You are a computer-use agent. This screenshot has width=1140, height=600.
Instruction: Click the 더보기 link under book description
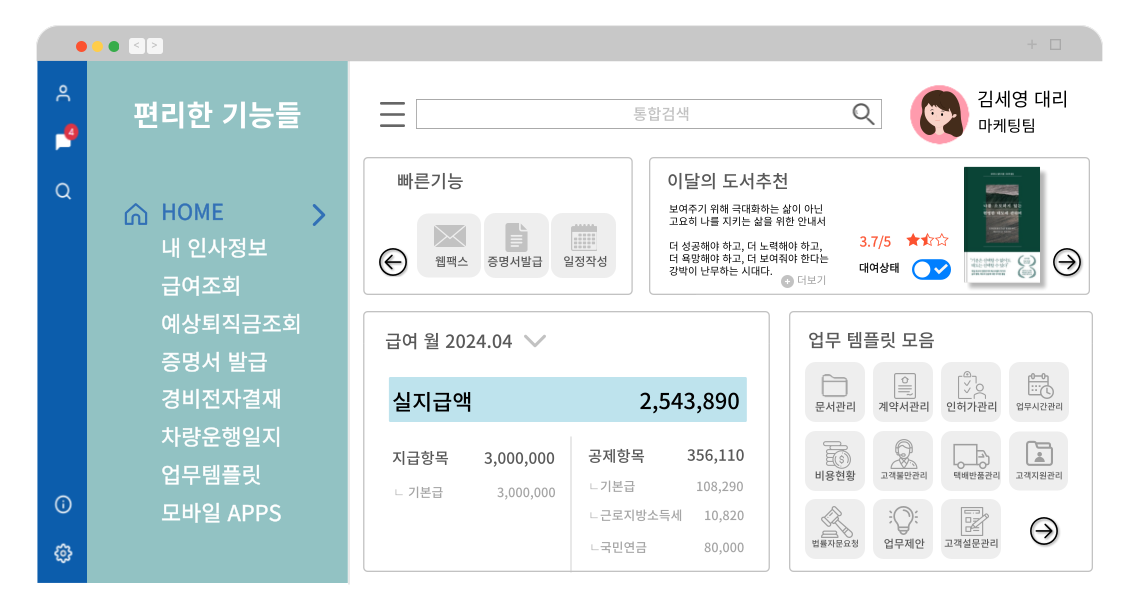(804, 281)
